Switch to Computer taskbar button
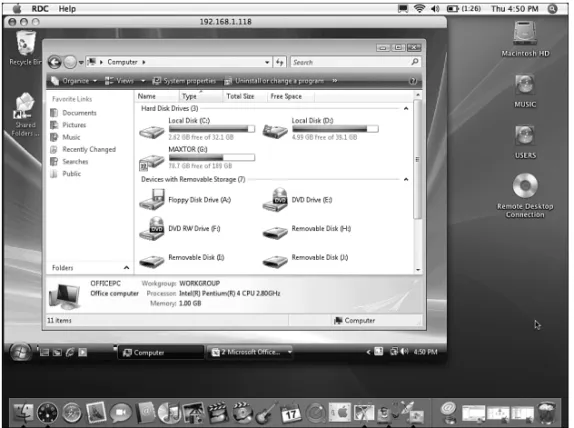The image size is (574, 428). [x=160, y=353]
